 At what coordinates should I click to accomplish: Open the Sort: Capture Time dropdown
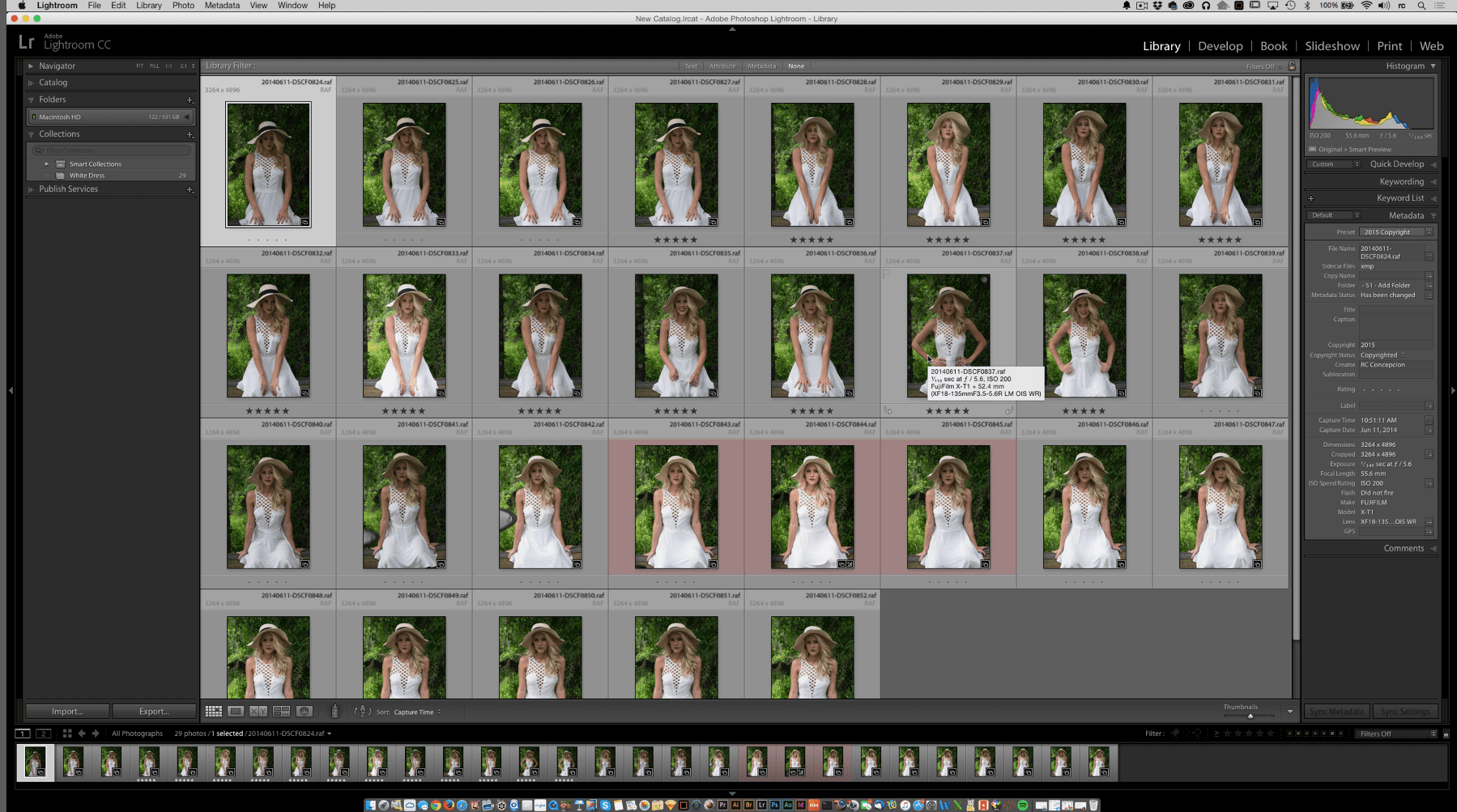[x=415, y=712]
